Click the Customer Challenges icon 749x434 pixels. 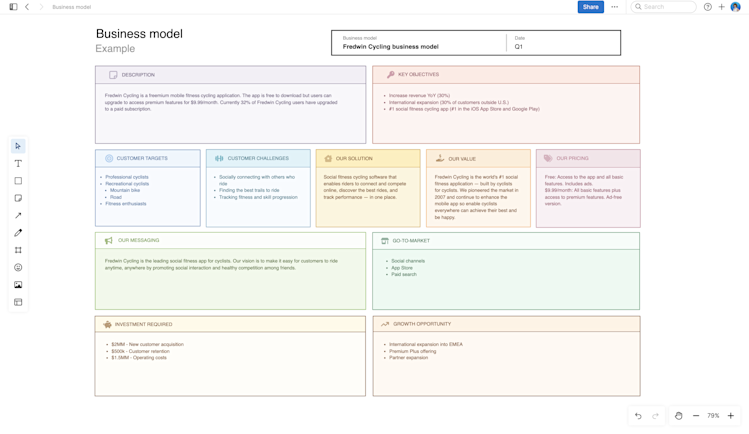219,158
